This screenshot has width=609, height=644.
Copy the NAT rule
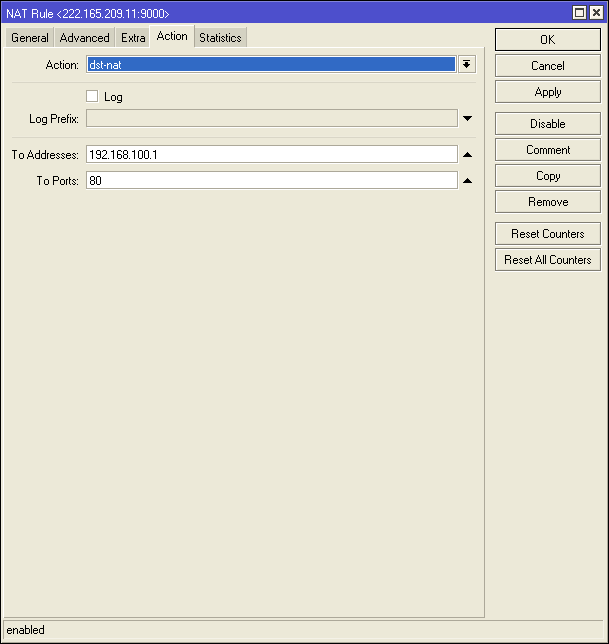547,176
